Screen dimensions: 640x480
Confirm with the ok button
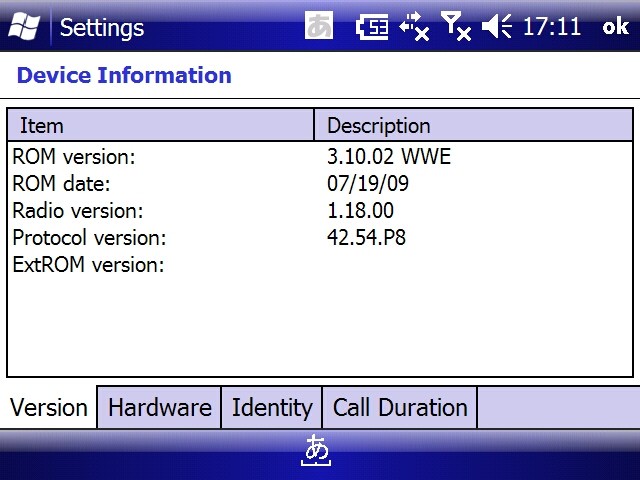[616, 27]
